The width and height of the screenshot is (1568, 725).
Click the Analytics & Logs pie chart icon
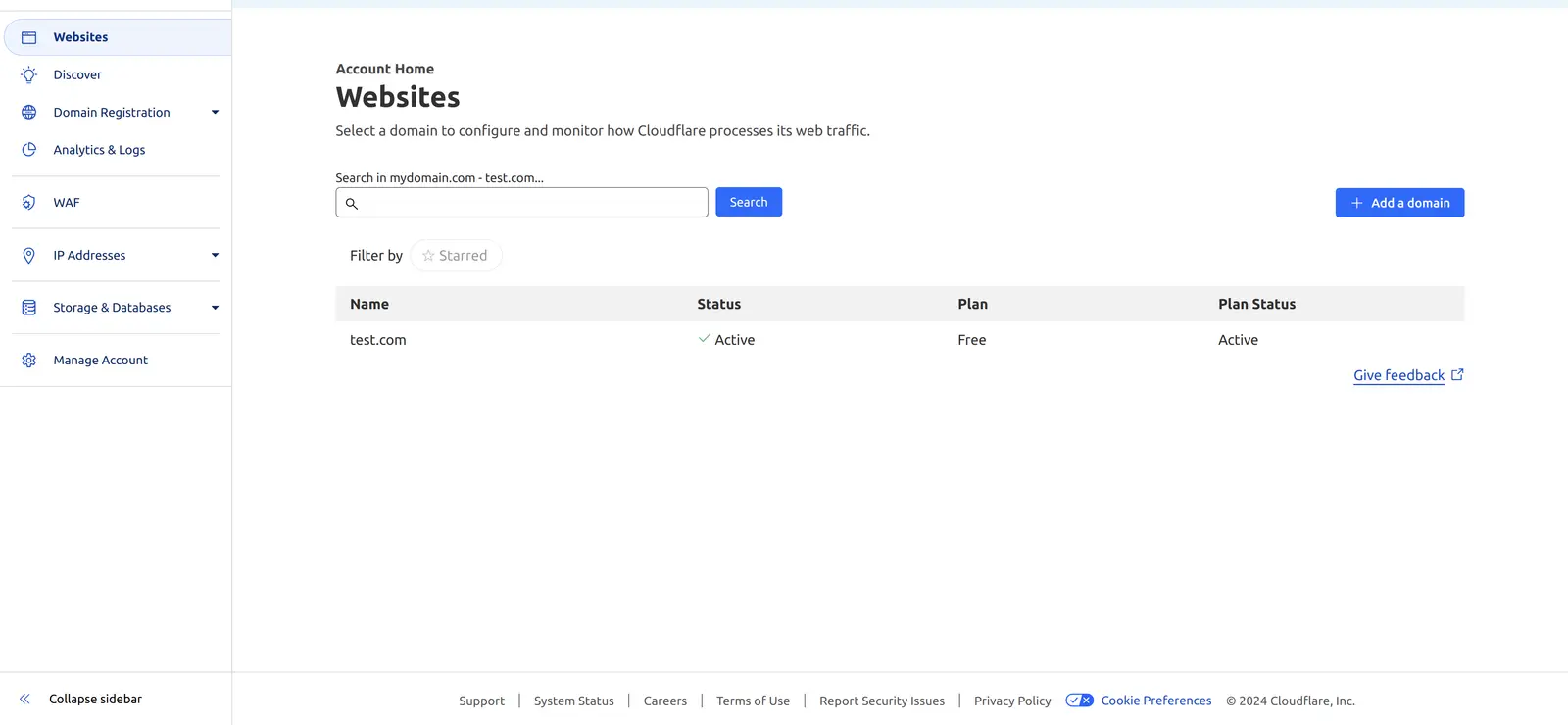coord(28,150)
